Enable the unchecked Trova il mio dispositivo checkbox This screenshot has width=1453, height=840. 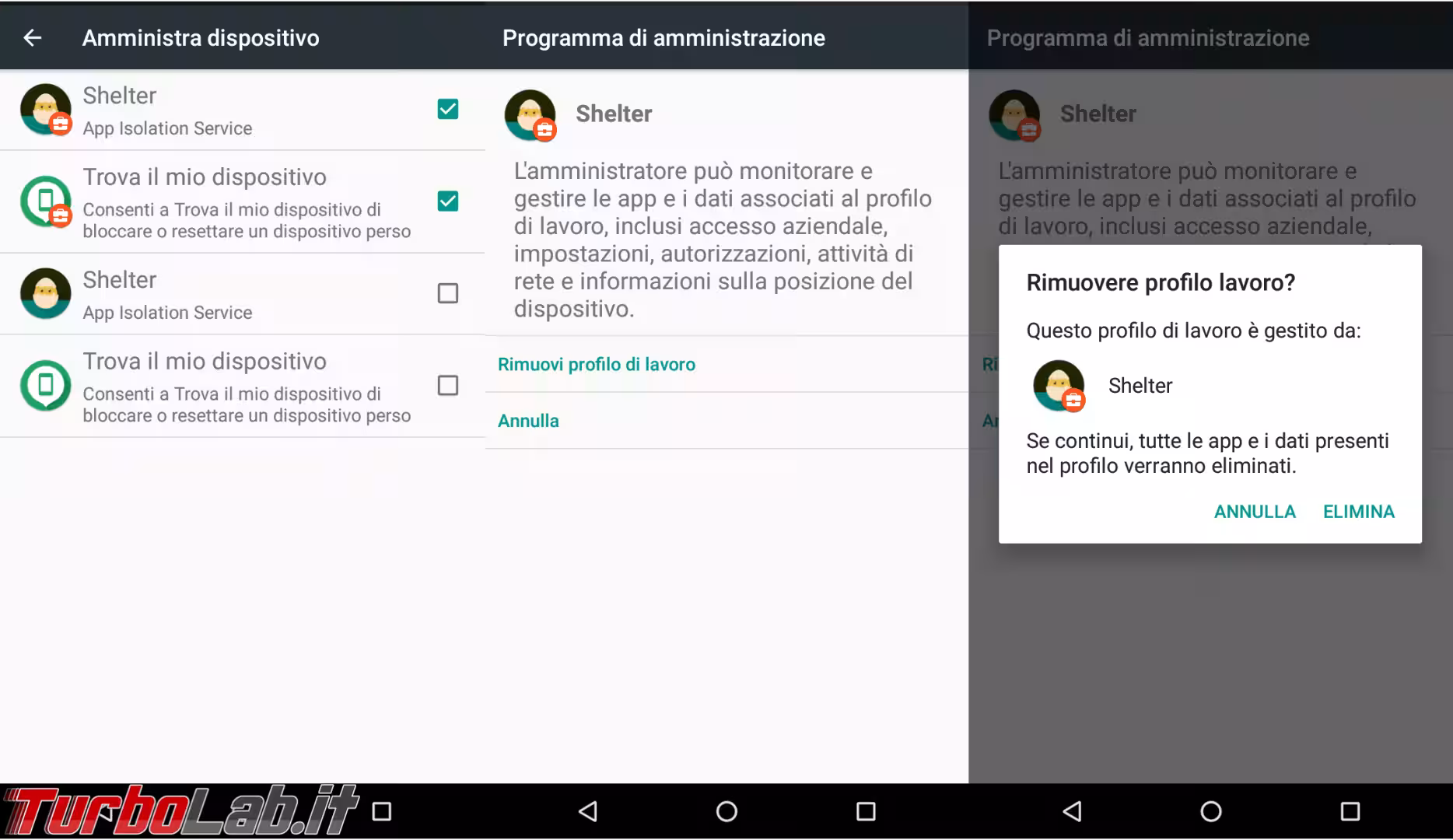coord(447,386)
